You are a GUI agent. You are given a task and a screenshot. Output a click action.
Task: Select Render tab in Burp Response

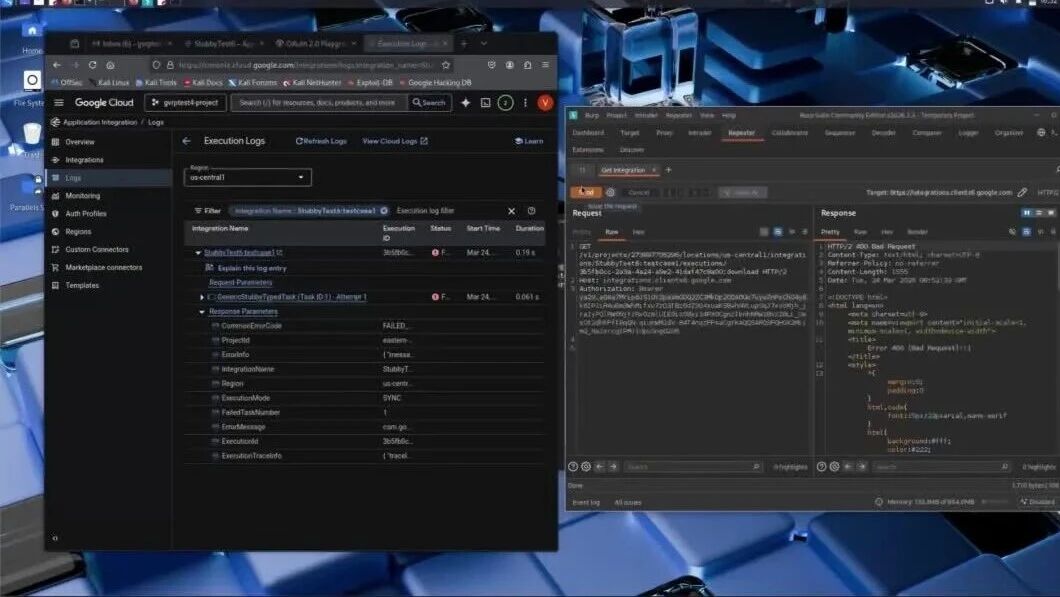click(x=917, y=232)
